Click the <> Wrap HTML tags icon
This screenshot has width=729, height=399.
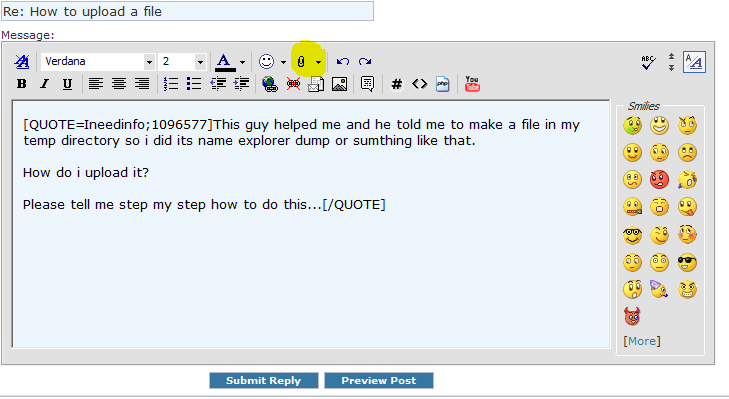[x=419, y=84]
